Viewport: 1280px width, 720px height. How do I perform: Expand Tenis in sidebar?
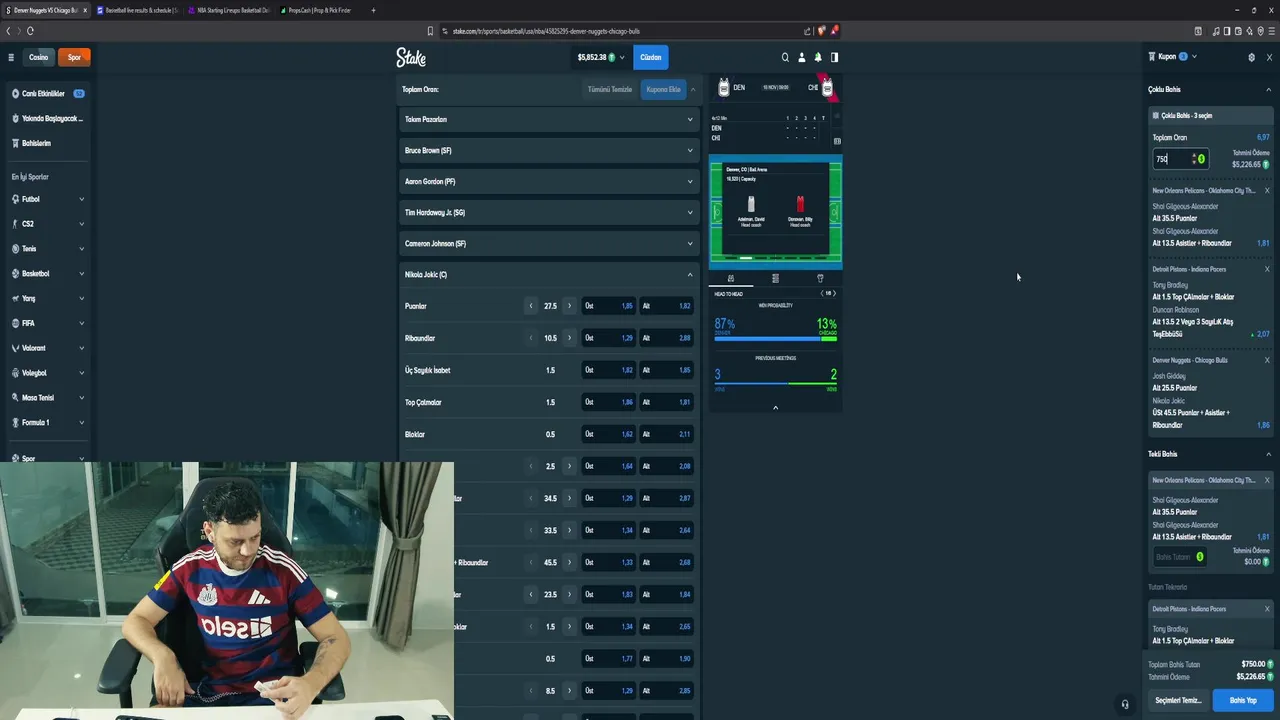point(47,249)
